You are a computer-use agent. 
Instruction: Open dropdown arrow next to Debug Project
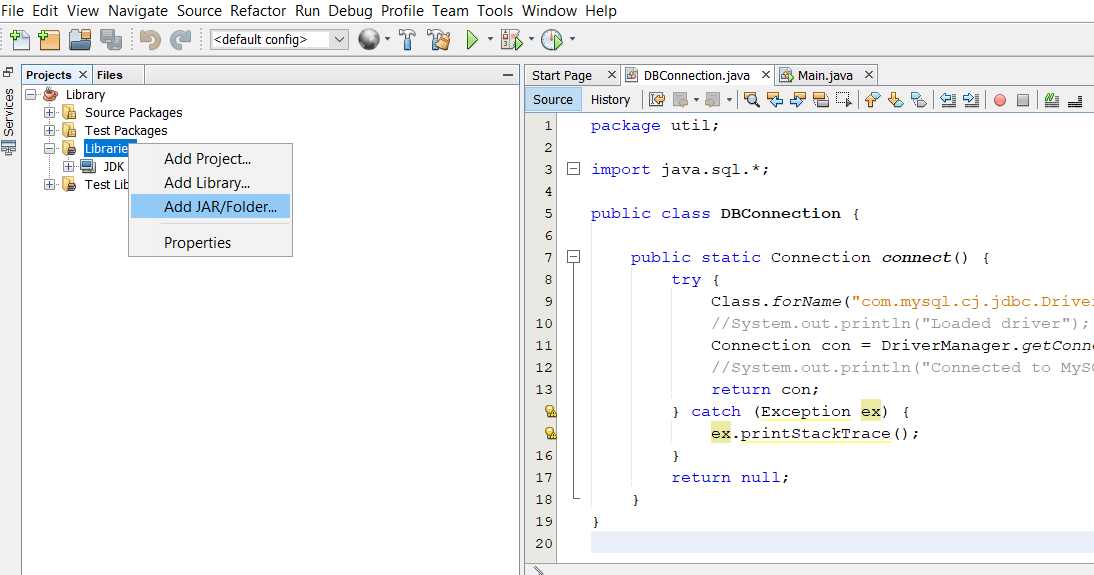[531, 40]
